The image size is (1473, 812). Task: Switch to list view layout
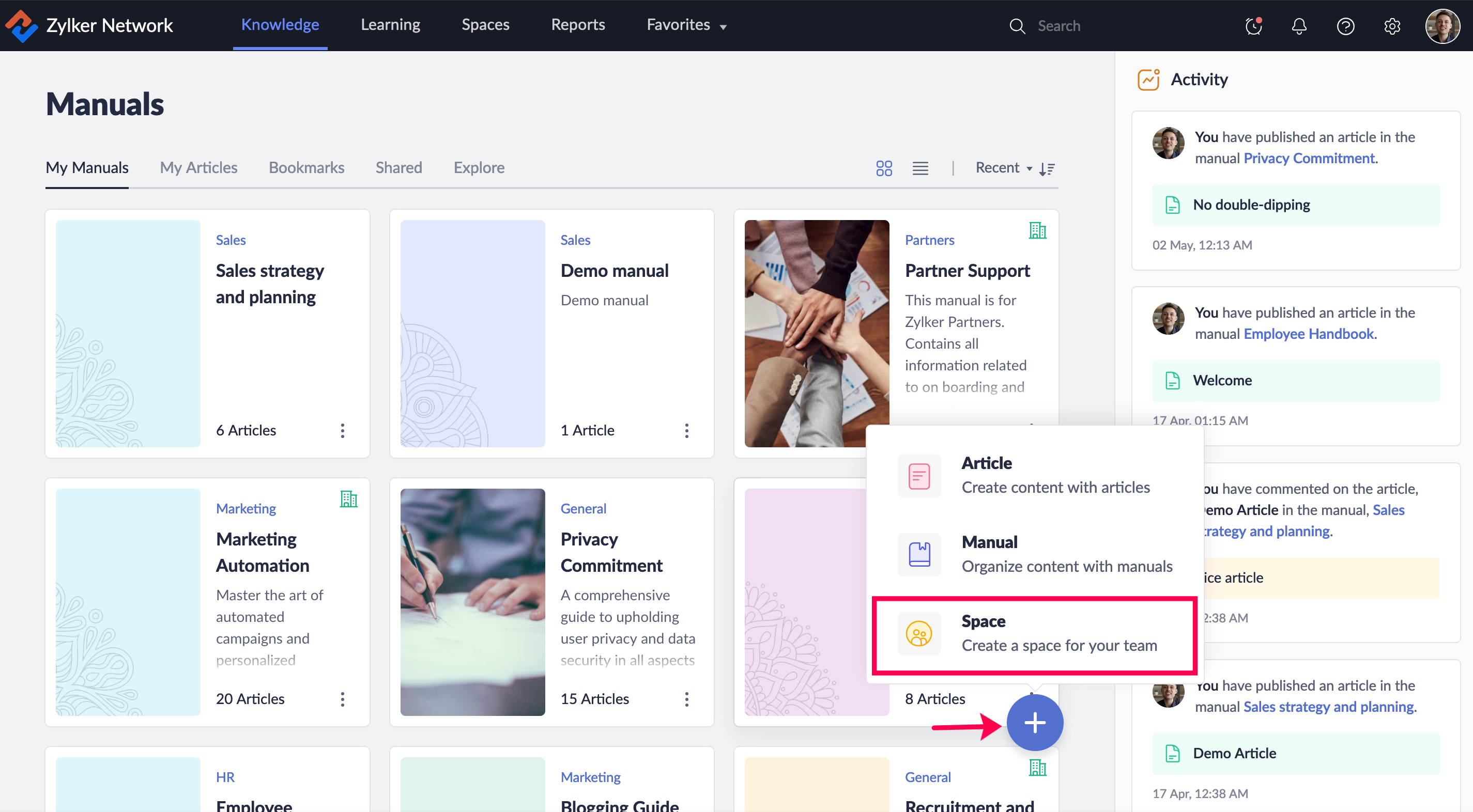[x=920, y=168]
